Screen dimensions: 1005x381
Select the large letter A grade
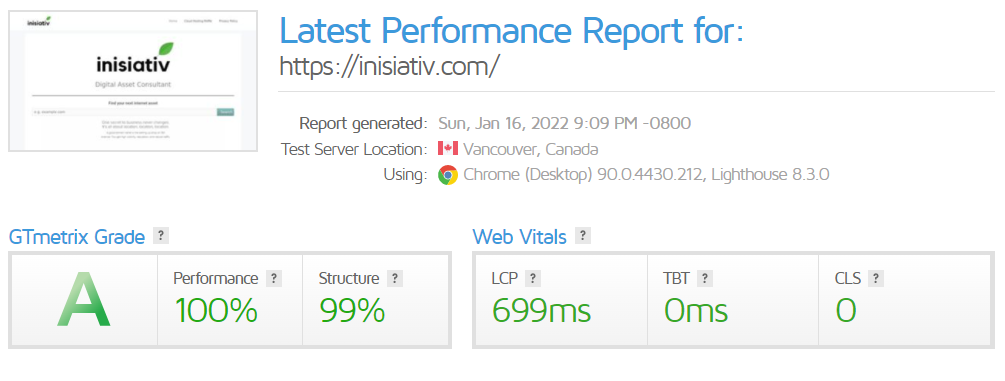83,300
